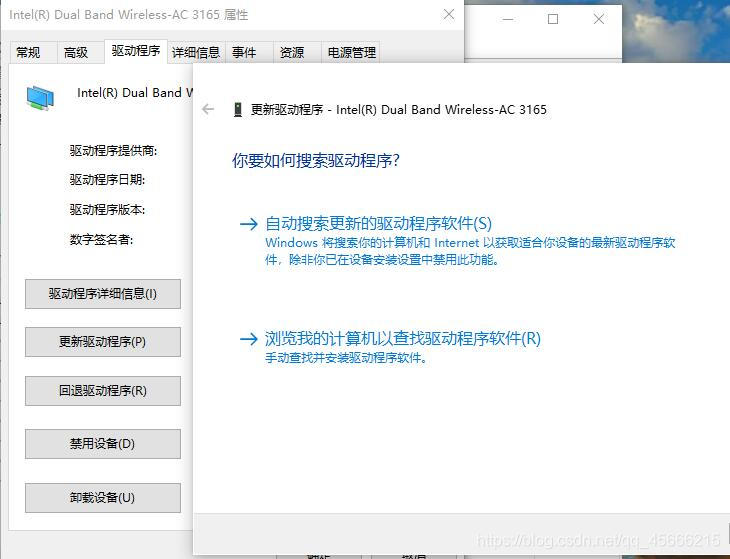Click the 手动查找并安装驱动程序软件 description
Viewport: 730px width, 559px height.
point(346,358)
